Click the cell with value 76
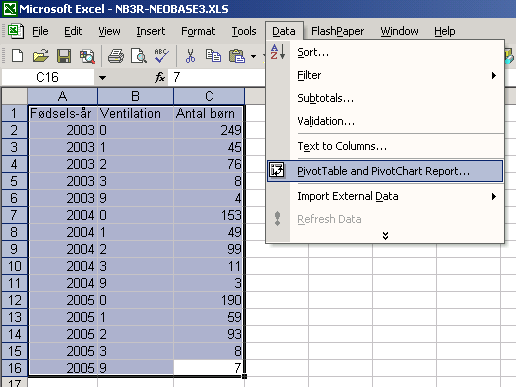 pyautogui.click(x=209, y=164)
